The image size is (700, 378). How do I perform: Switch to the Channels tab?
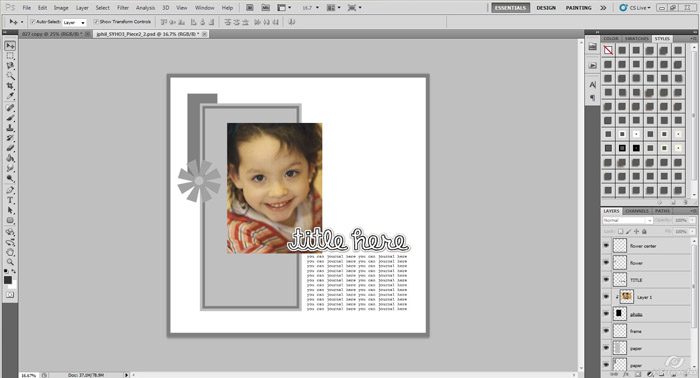click(x=637, y=211)
